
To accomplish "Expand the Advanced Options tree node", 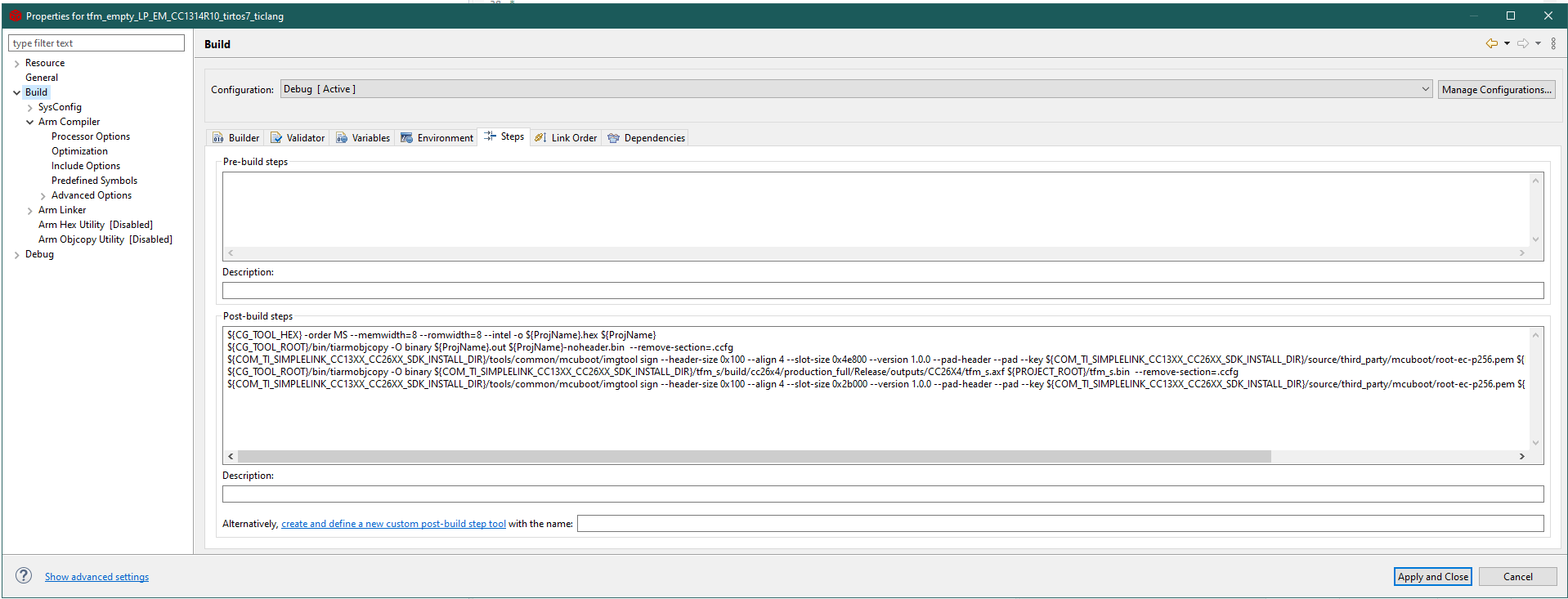I will pos(43,196).
